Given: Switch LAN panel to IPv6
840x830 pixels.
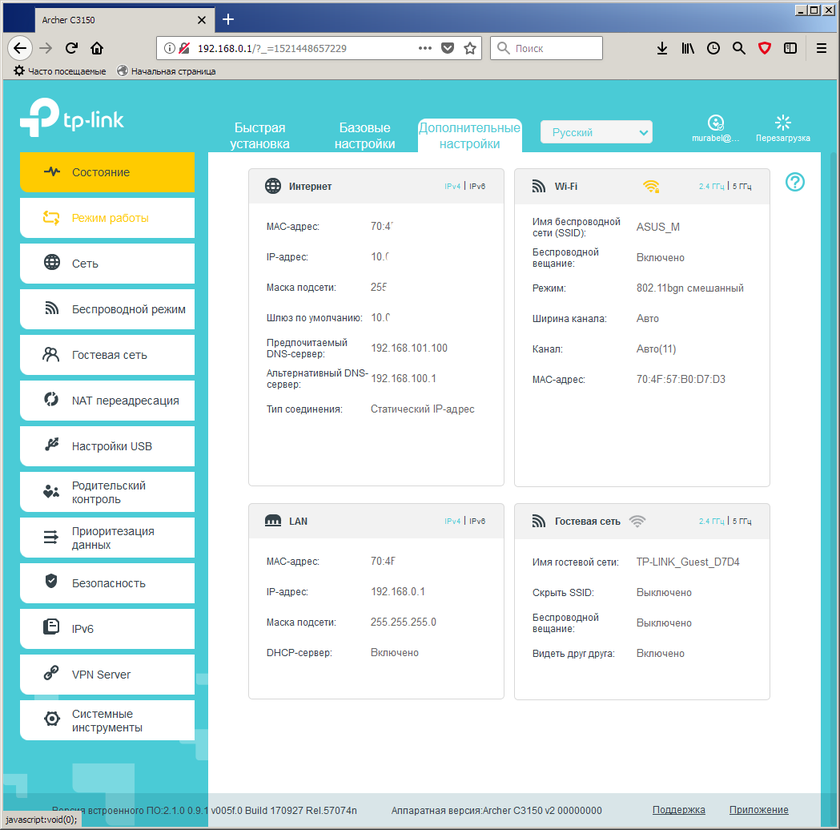Looking at the screenshot, I should (478, 521).
